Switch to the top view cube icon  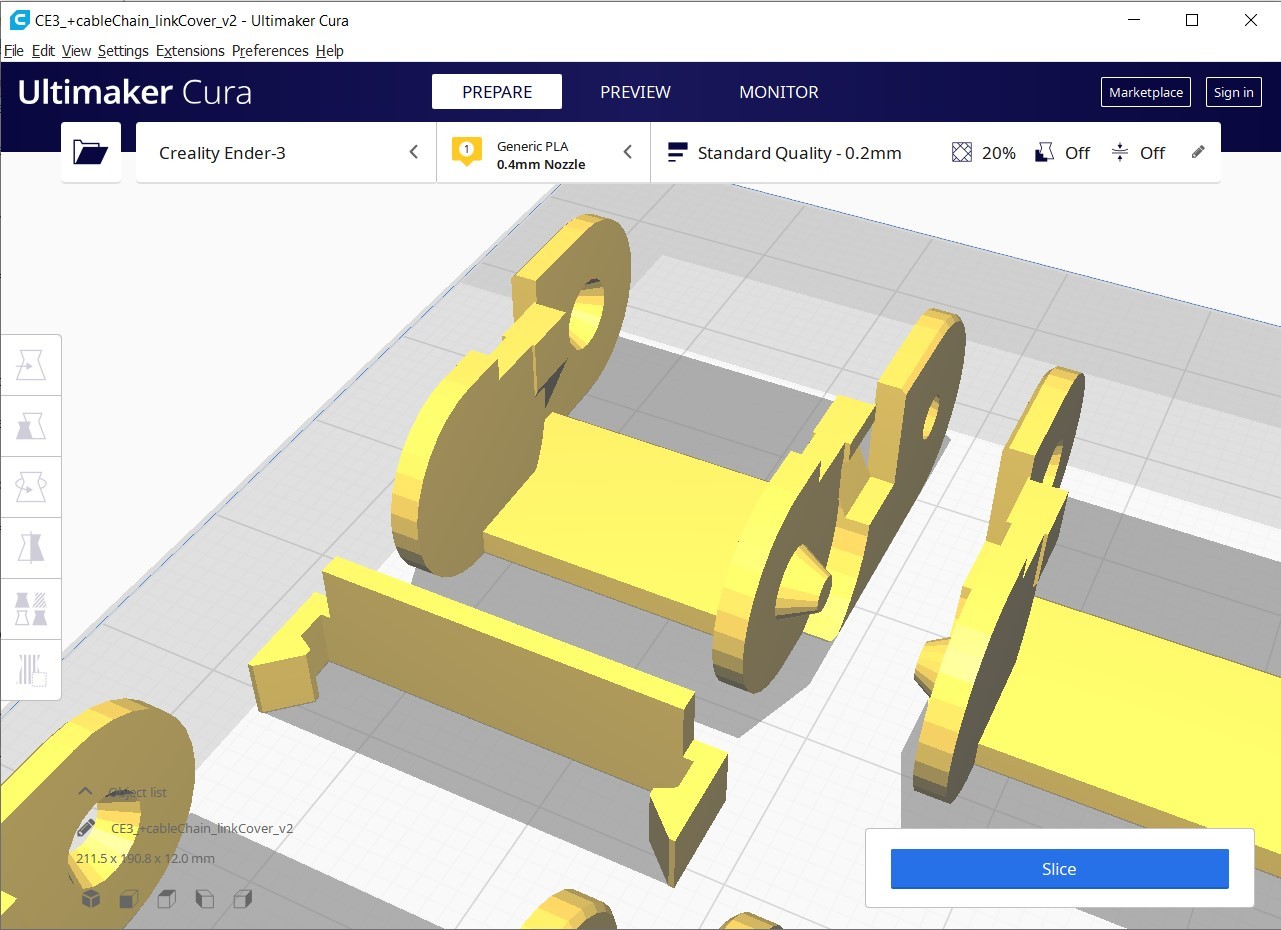(167, 899)
